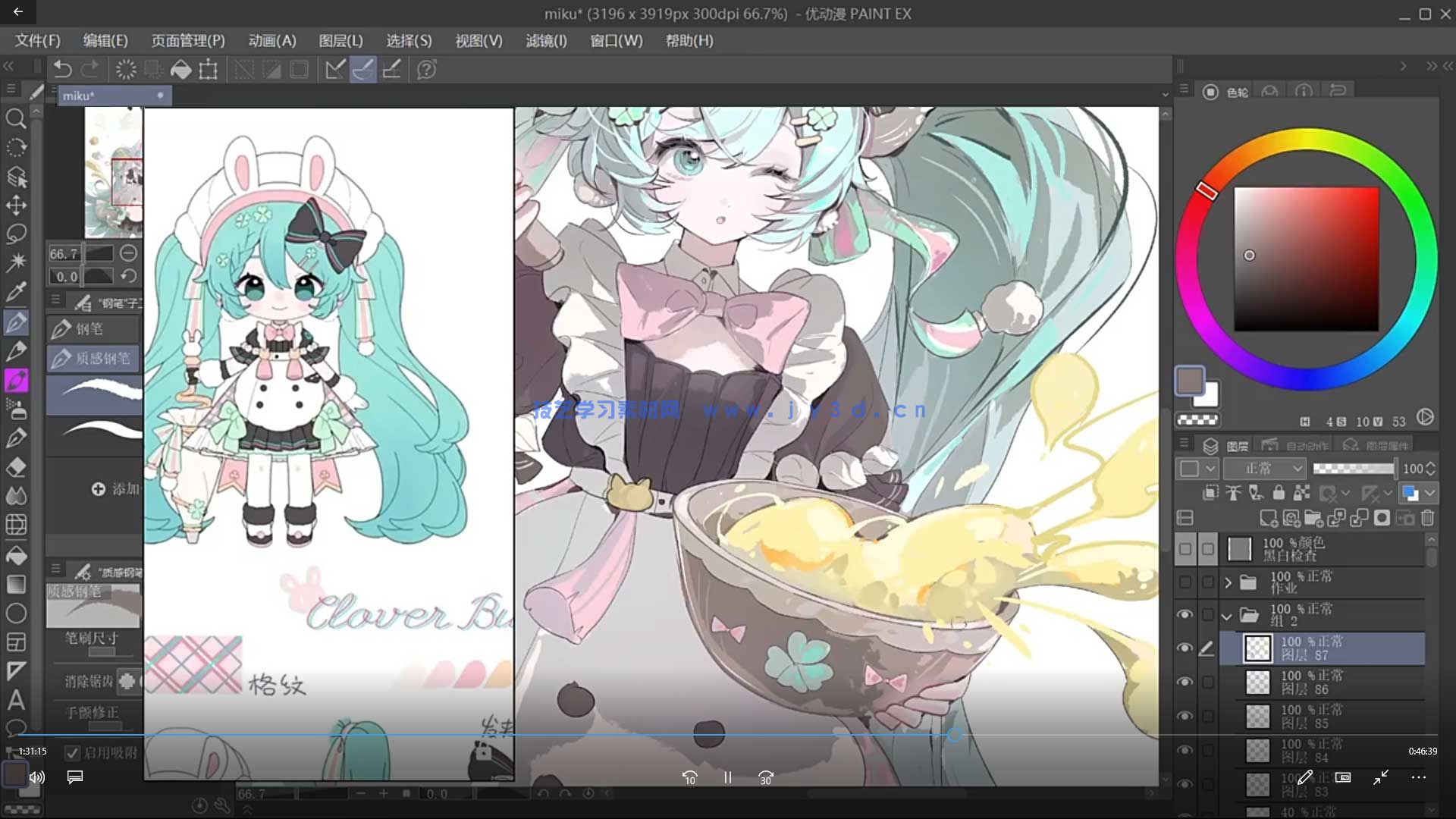This screenshot has height=819, width=1456.
Task: Hide layer 图层 86 with eye icon
Action: click(1185, 682)
